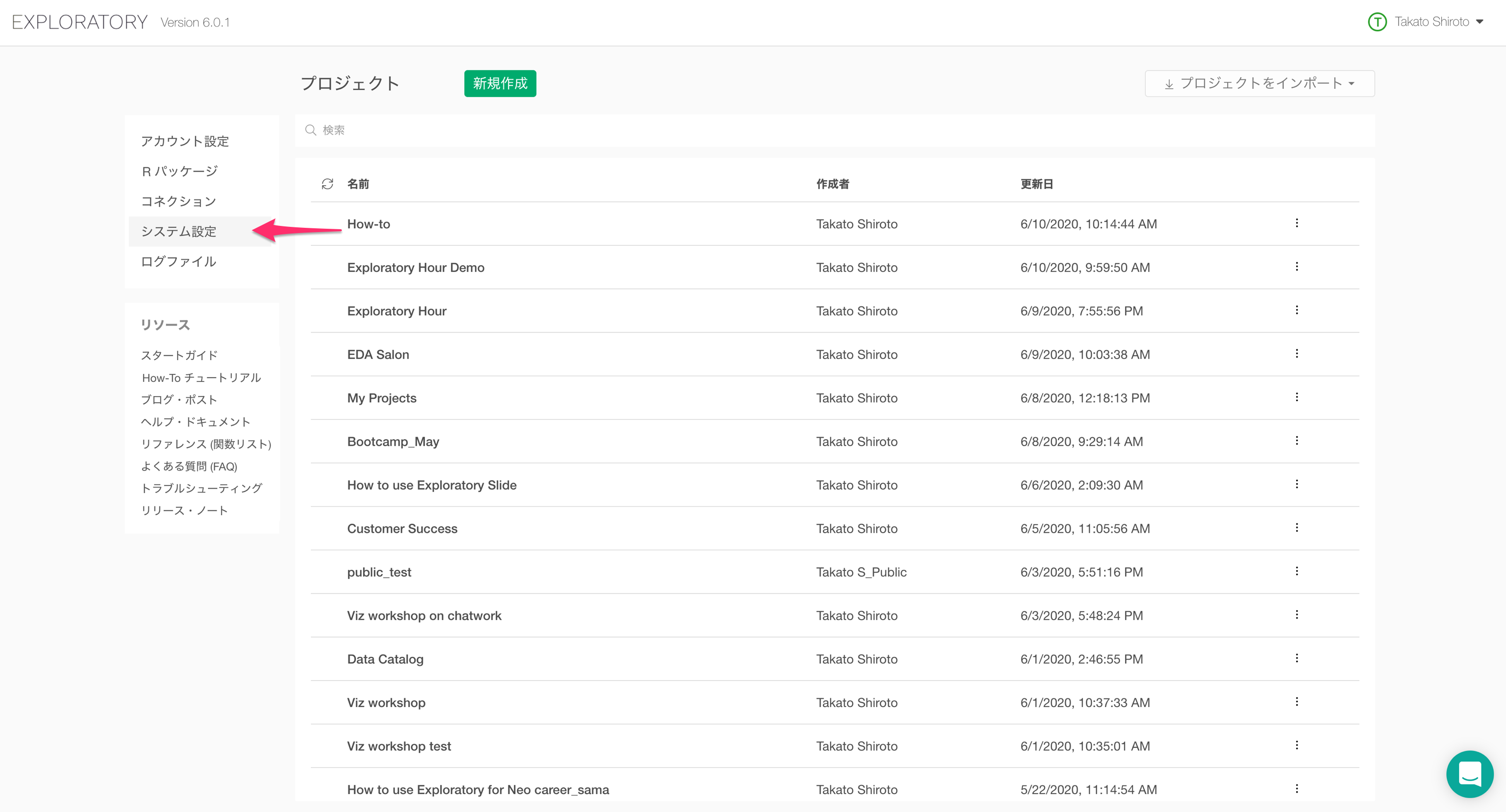Image resolution: width=1506 pixels, height=812 pixels.
Task: Click the search magnifier icon
Action: pyautogui.click(x=311, y=130)
